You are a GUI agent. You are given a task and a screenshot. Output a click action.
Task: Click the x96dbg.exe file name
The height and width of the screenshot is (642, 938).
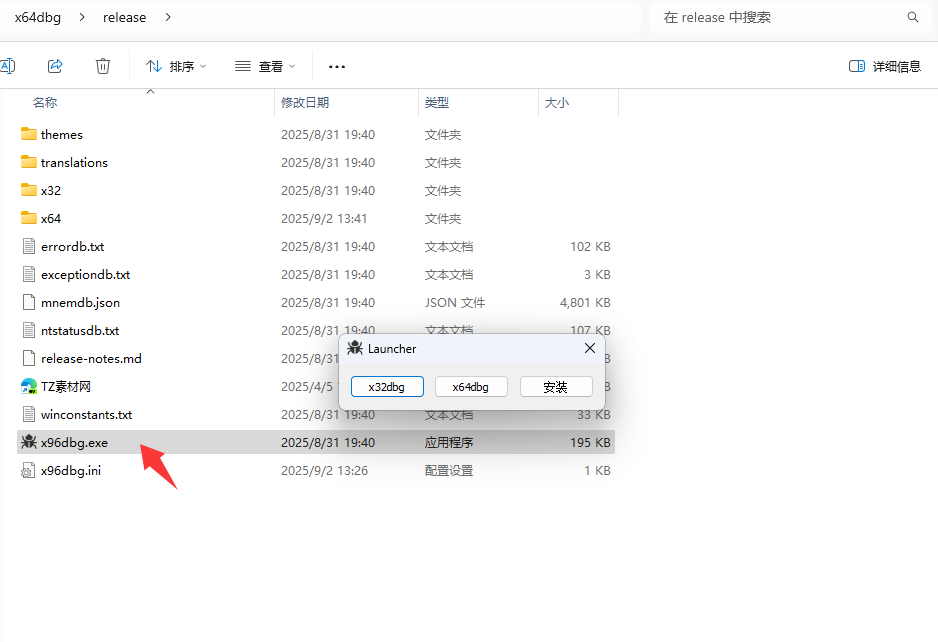click(75, 443)
